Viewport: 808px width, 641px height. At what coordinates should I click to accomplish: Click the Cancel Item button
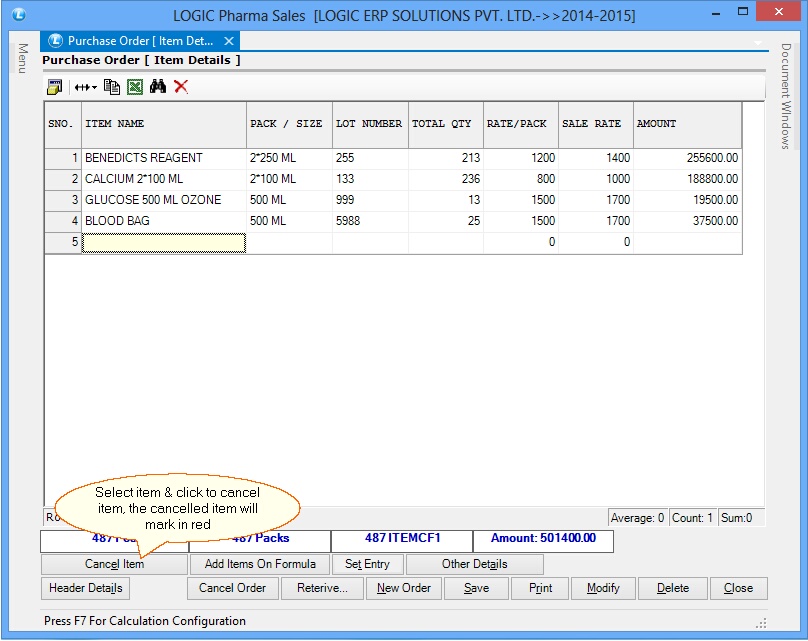[x=114, y=564]
